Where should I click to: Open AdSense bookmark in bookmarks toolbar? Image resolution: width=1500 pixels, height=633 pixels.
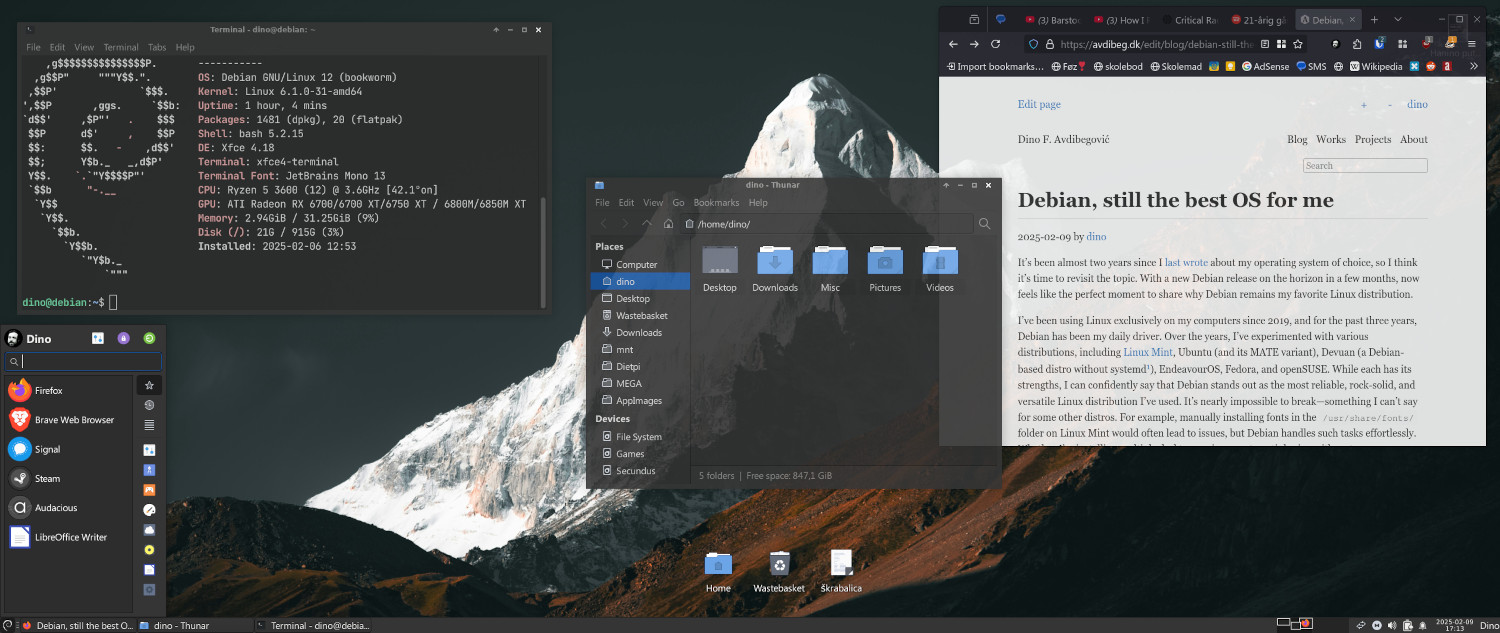1264,67
